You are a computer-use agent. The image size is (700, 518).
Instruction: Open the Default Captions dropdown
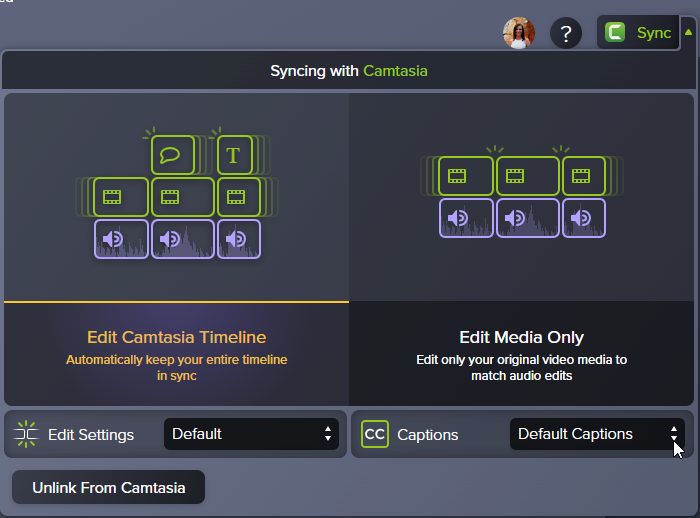point(597,434)
